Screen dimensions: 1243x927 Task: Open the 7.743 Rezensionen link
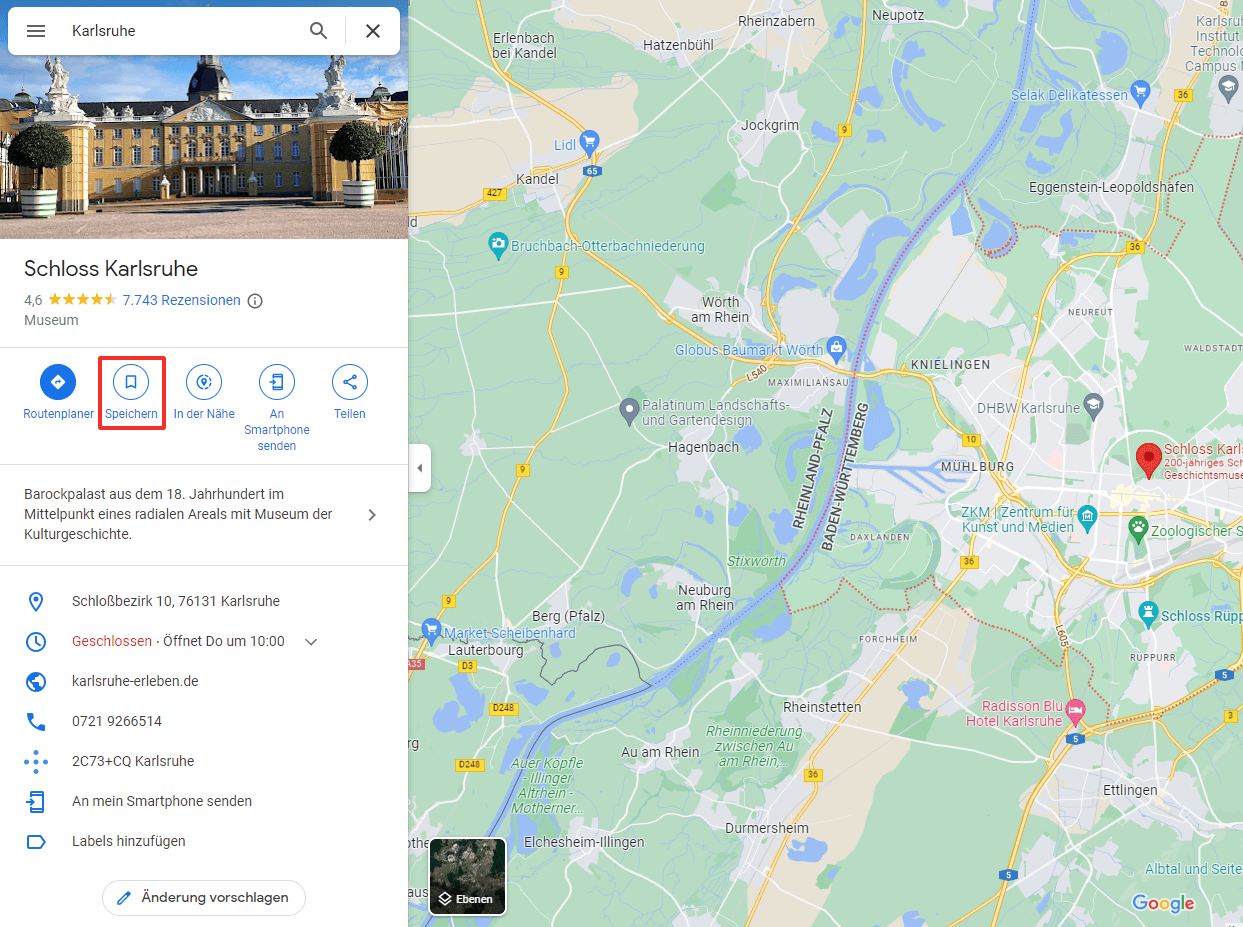(x=181, y=300)
